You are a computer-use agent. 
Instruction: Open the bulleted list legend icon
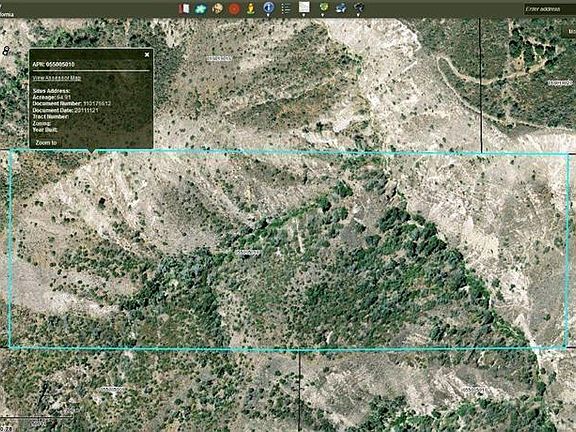(286, 8)
